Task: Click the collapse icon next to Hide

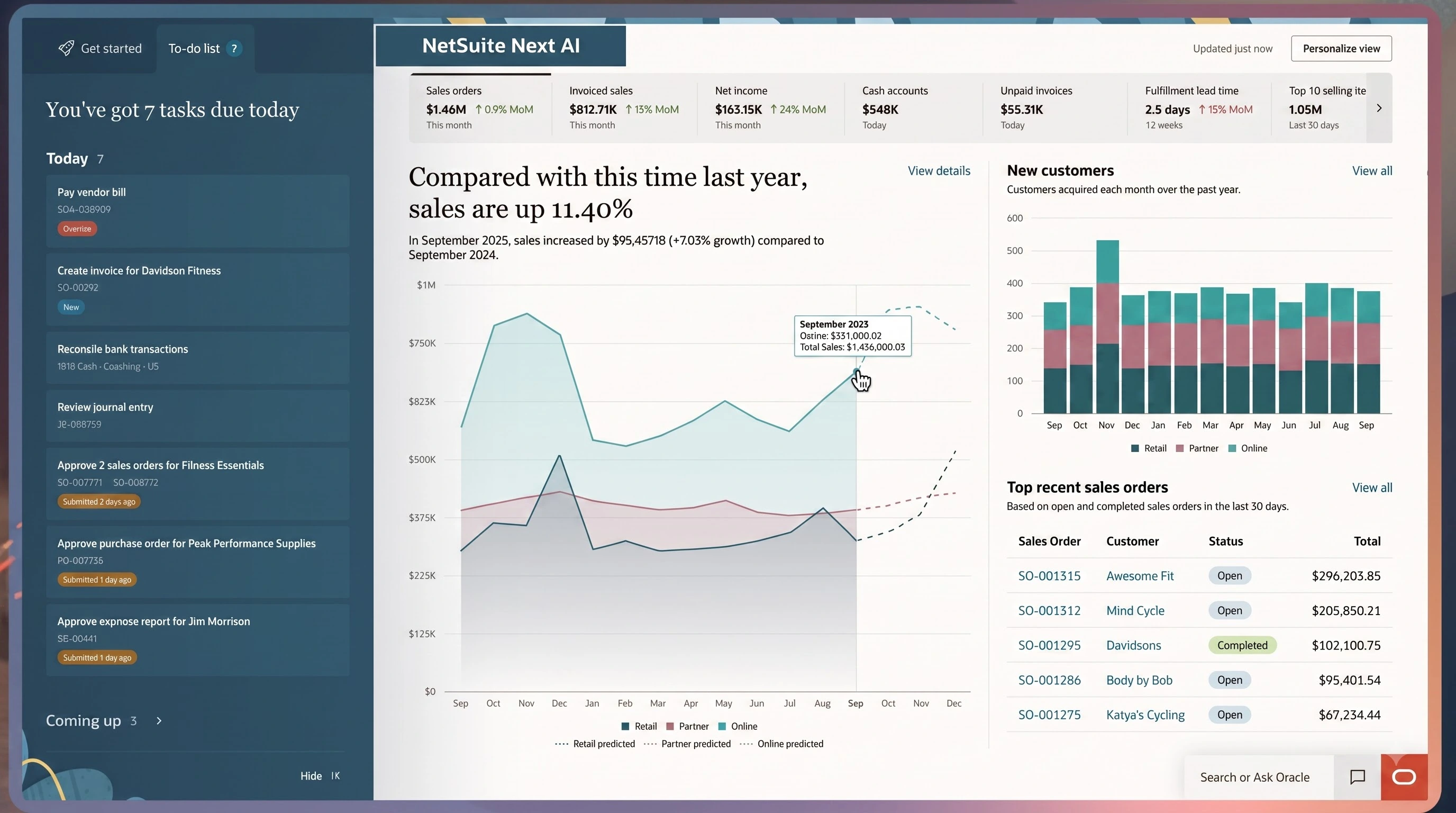Action: tap(336, 776)
